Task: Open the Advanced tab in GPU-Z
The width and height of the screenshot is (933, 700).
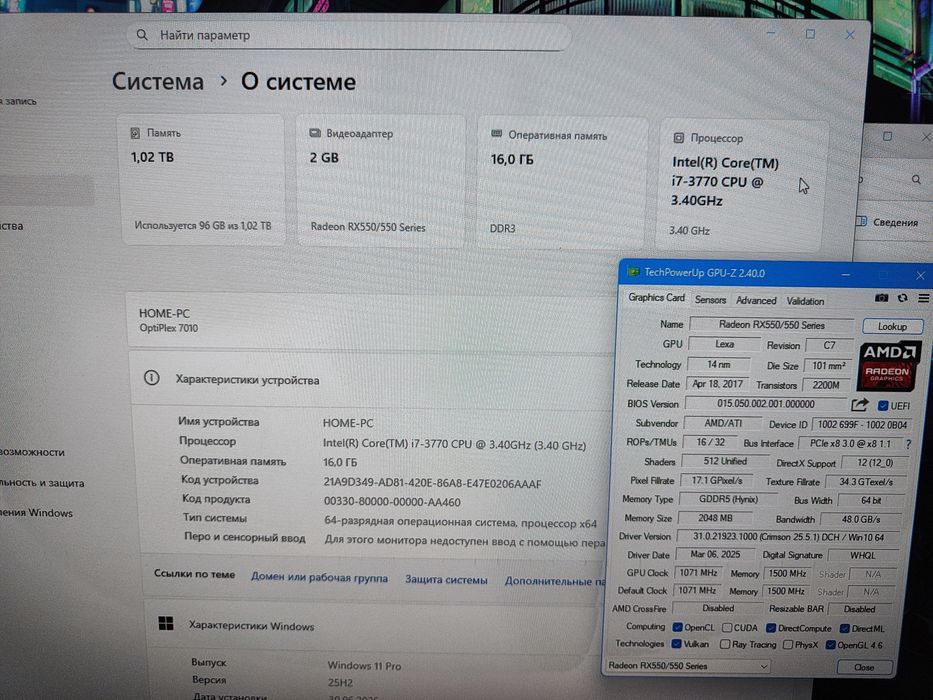Action: tap(756, 300)
